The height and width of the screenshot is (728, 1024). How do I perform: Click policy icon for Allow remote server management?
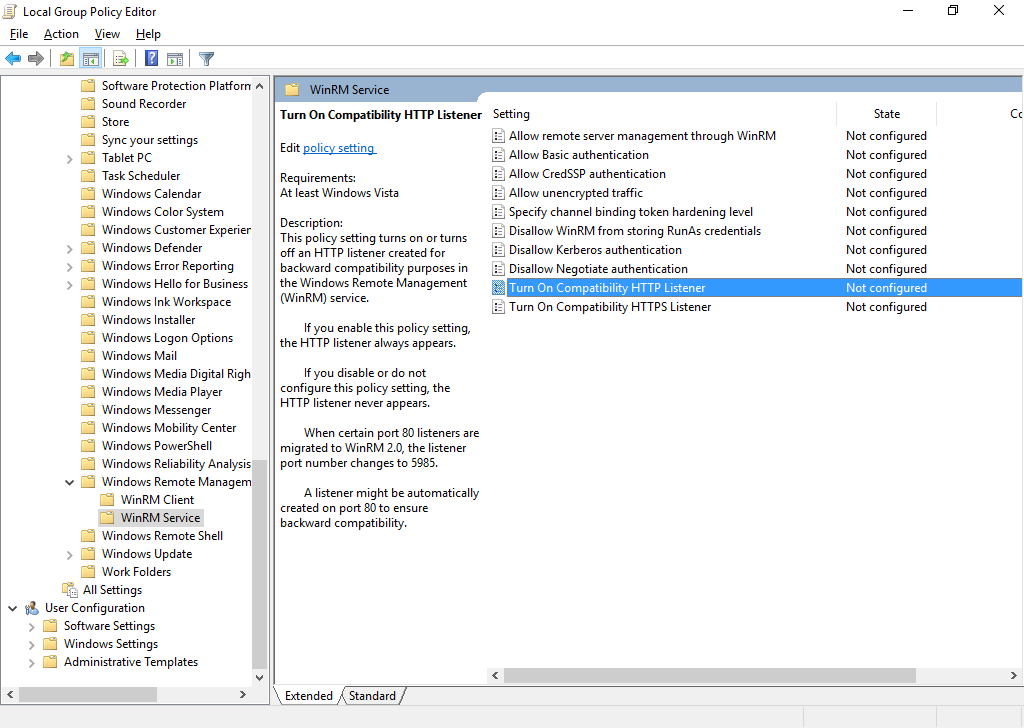tap(498, 136)
